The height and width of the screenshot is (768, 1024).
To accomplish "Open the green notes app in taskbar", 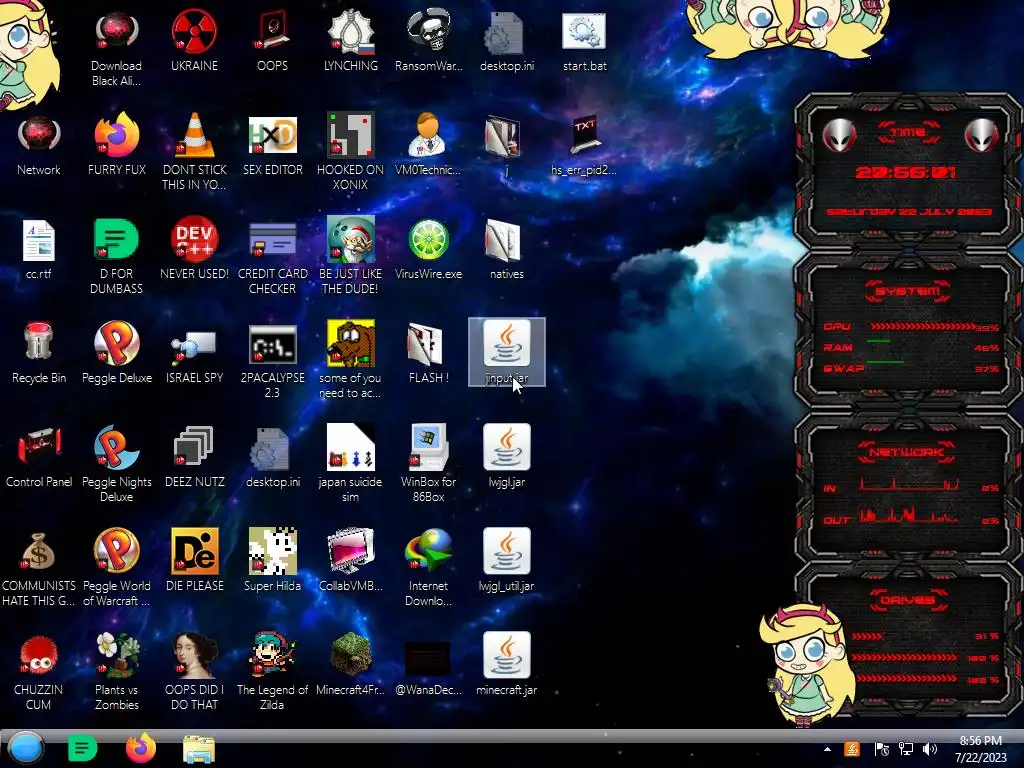I will pos(82,748).
